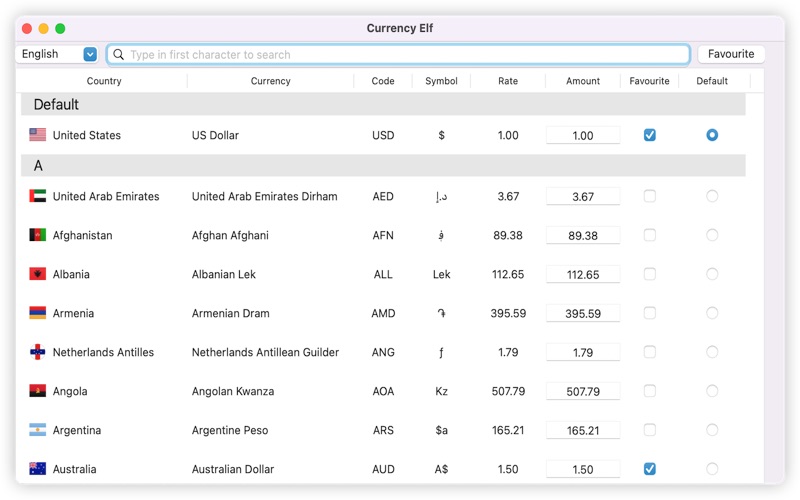Mark Albanian Lek as favourite
Screen dimensions: 800x500
[650, 274]
